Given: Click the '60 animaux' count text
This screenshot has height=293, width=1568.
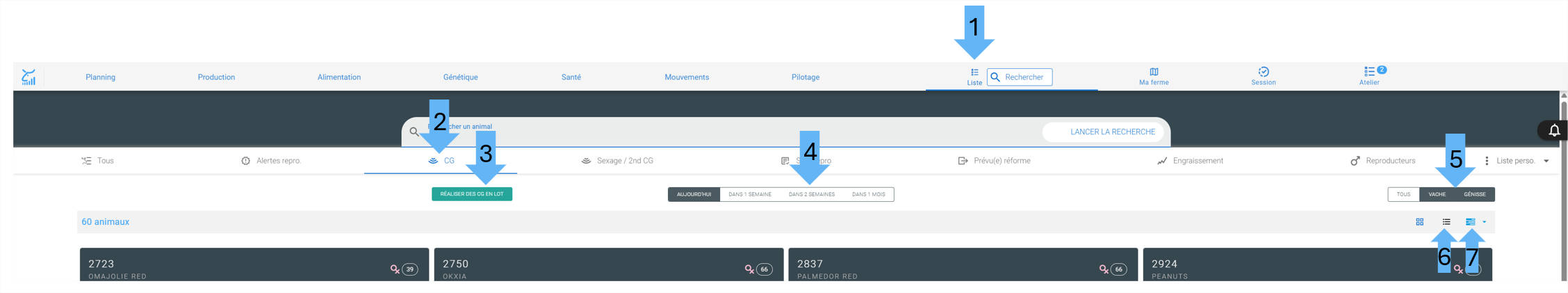Looking at the screenshot, I should [106, 222].
